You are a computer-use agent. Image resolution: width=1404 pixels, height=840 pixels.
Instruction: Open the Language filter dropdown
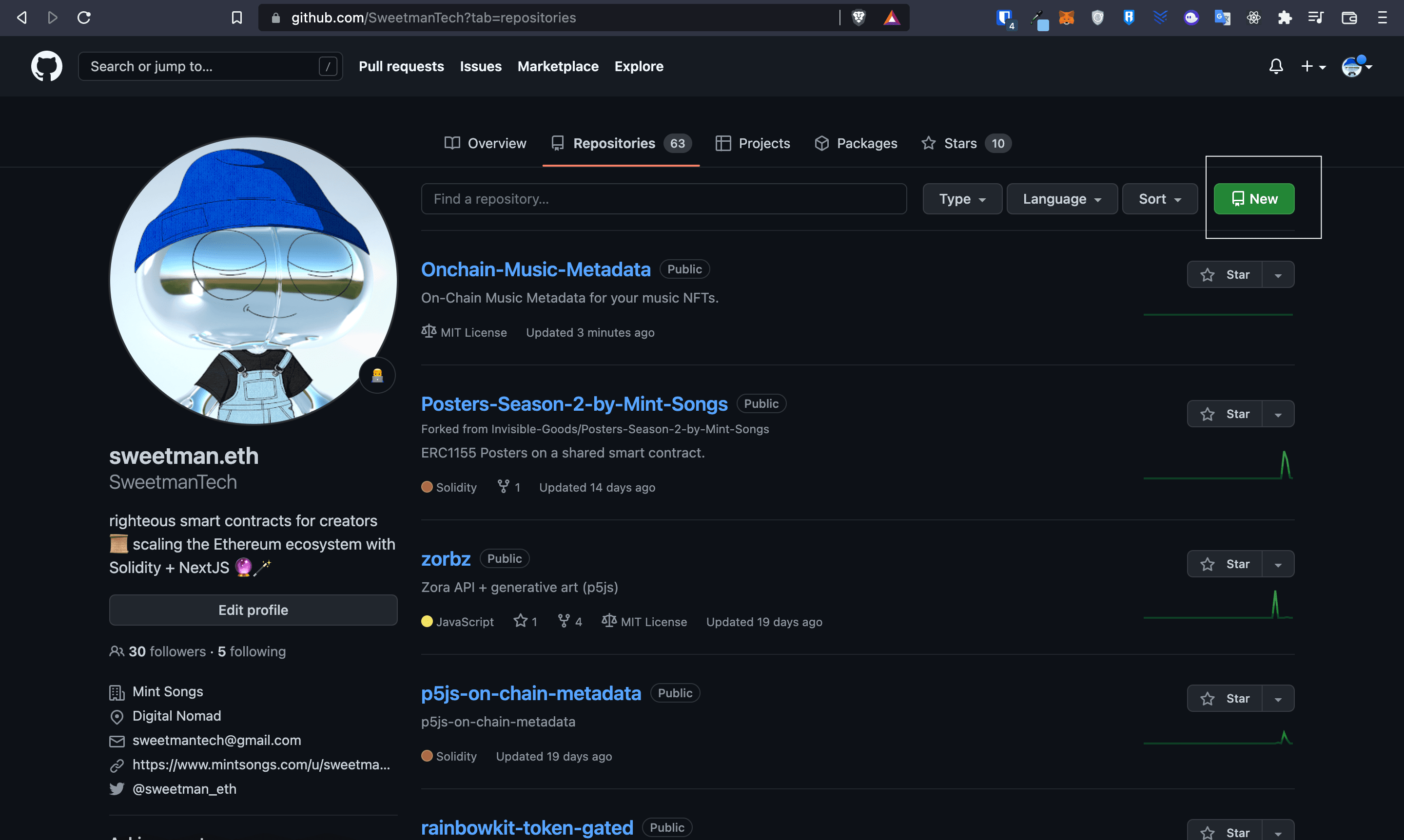pos(1062,199)
